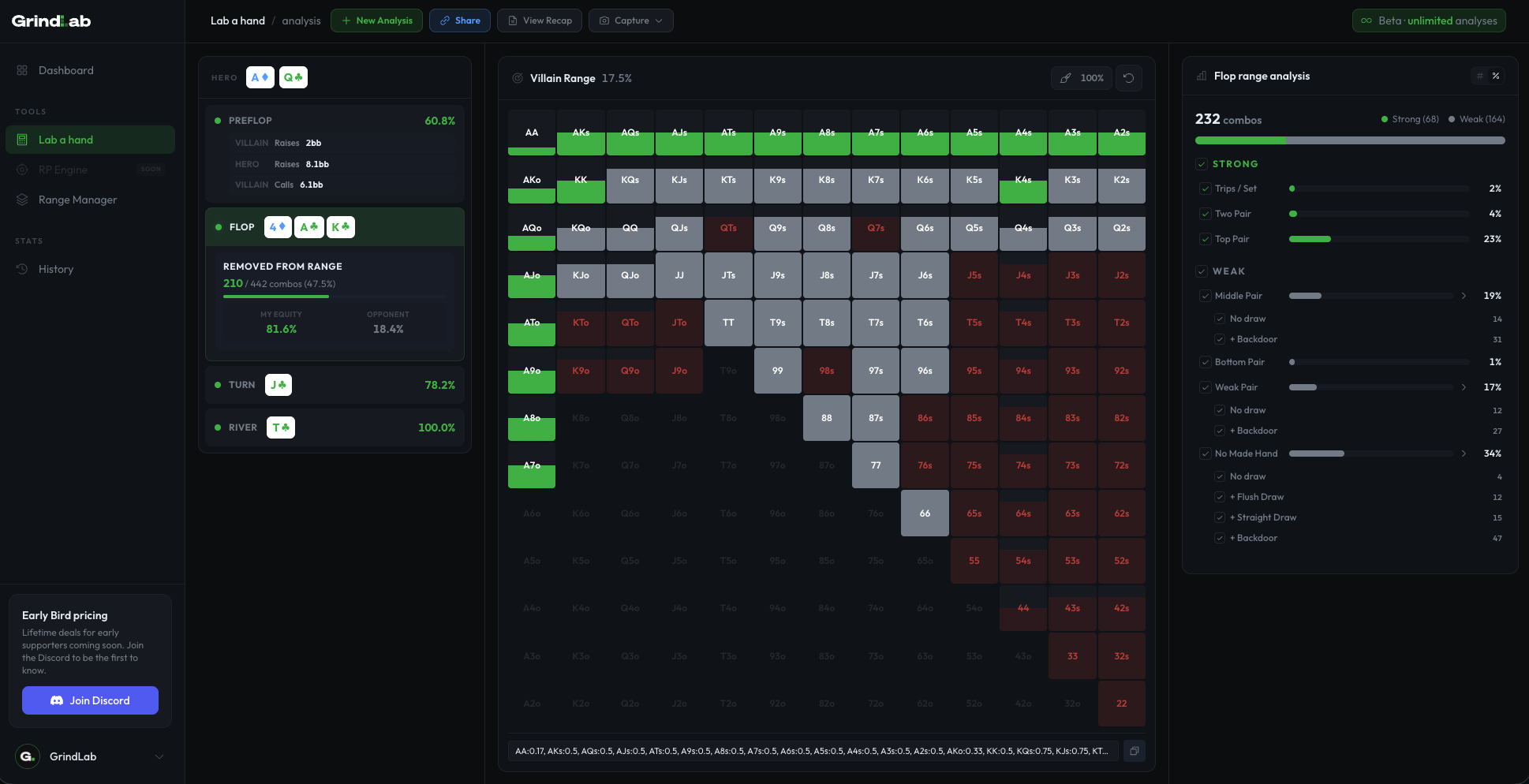
Task: Click View Recap
Action: (540, 21)
